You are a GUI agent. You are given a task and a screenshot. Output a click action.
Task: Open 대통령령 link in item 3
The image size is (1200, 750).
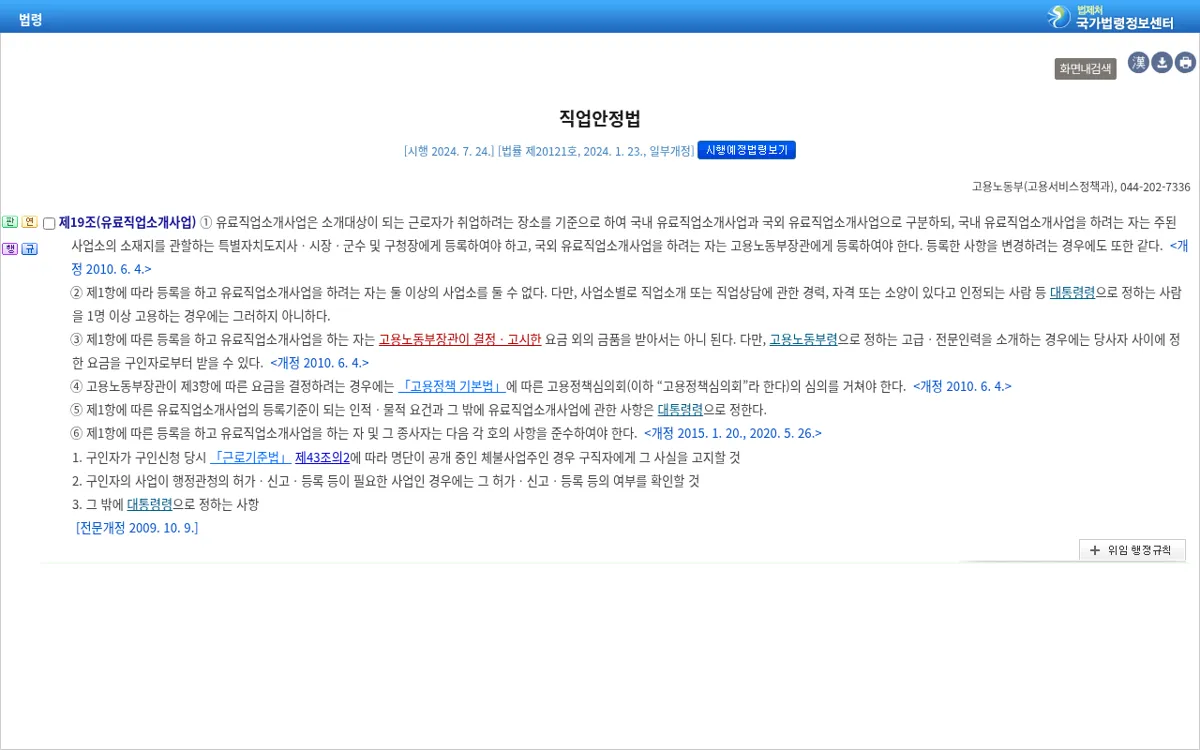(x=149, y=504)
